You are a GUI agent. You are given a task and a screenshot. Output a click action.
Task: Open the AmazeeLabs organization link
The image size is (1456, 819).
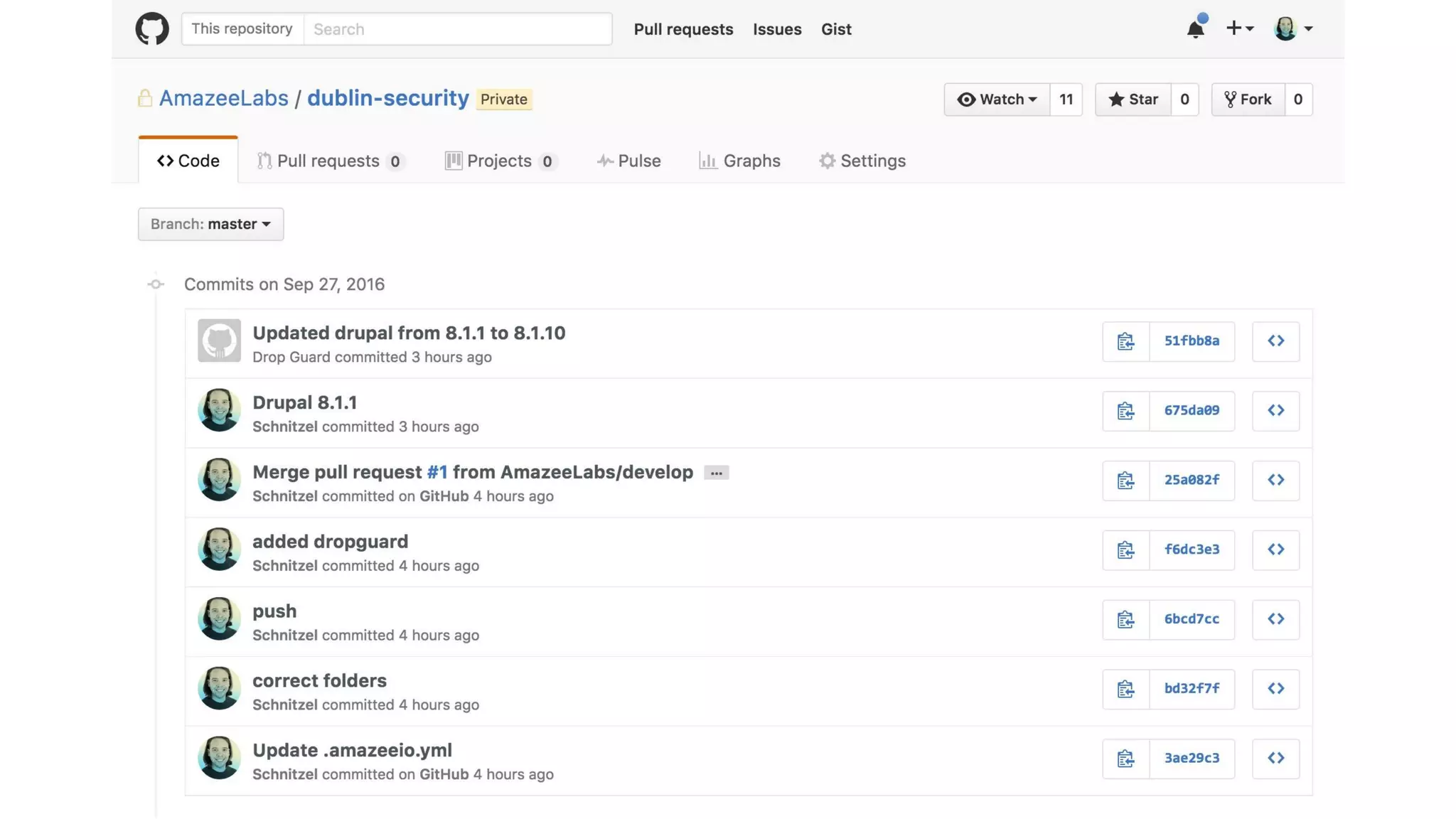coord(223,98)
